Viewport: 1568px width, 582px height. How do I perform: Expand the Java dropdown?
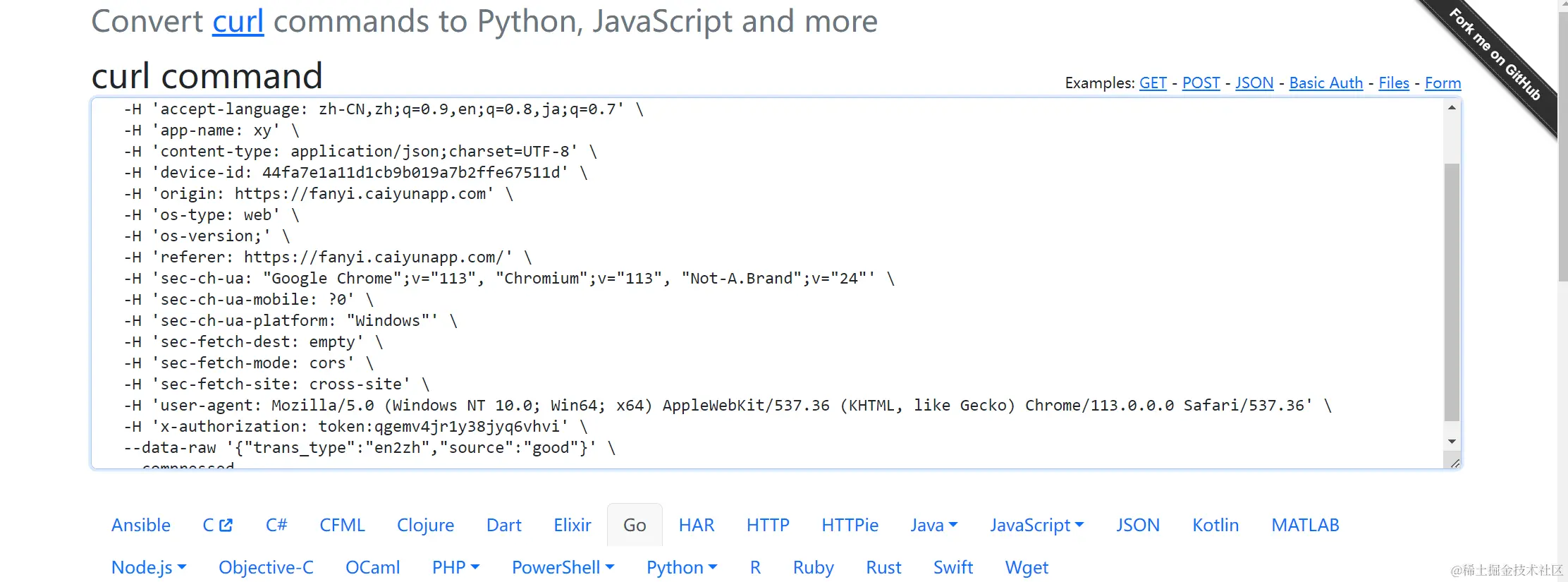[934, 526]
